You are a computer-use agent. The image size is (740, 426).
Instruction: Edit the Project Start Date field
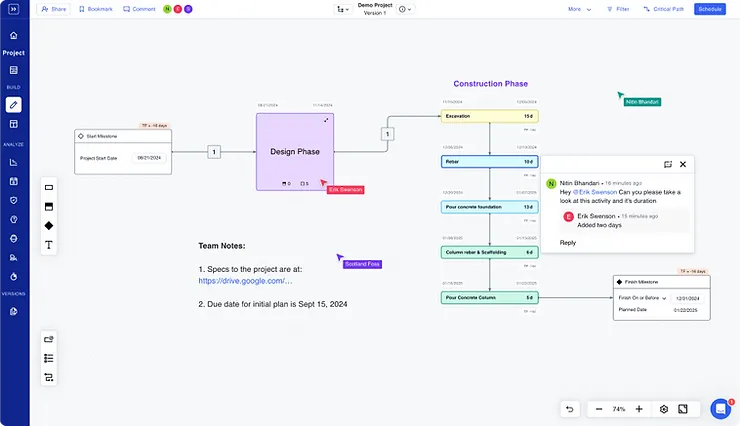point(149,158)
